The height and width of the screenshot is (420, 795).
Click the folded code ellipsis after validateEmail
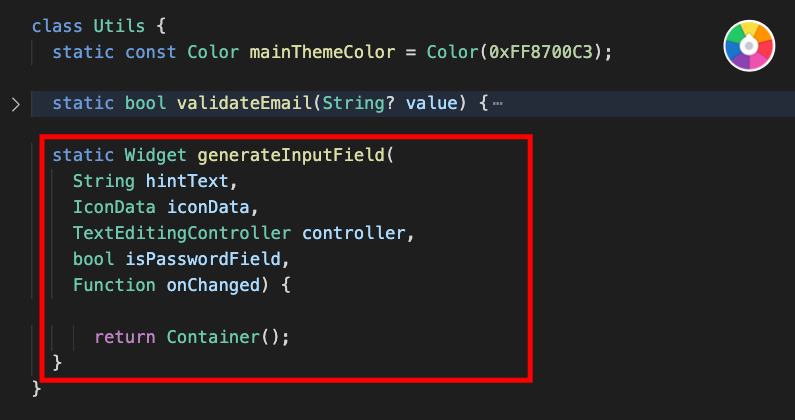click(497, 104)
